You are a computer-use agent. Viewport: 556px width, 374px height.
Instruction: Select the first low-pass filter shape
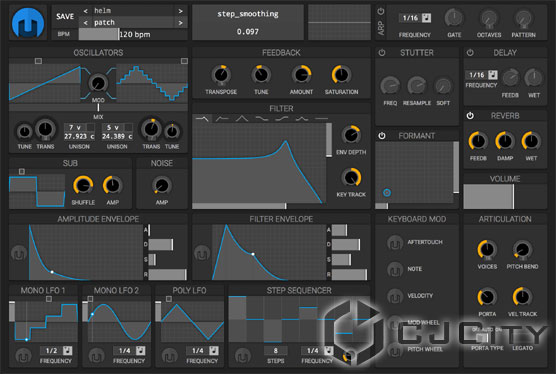click(x=202, y=118)
